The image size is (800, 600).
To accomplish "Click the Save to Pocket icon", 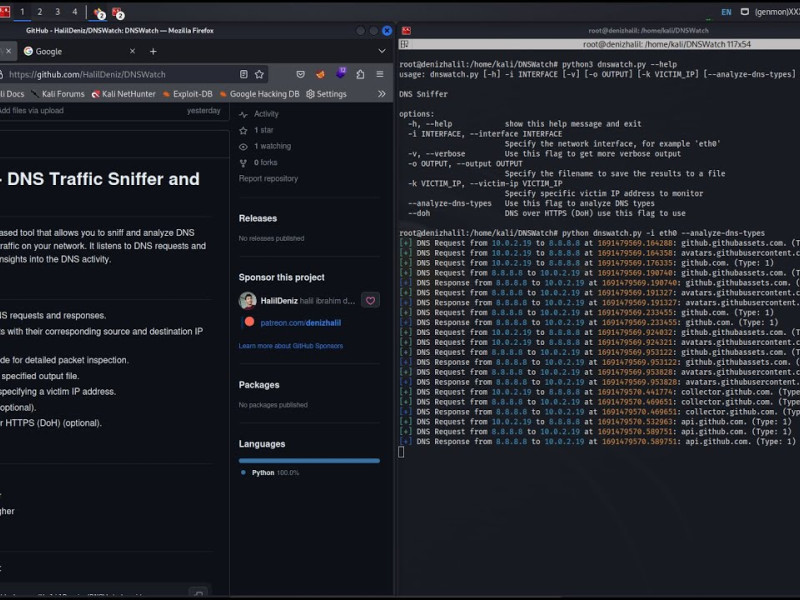I will [x=301, y=74].
